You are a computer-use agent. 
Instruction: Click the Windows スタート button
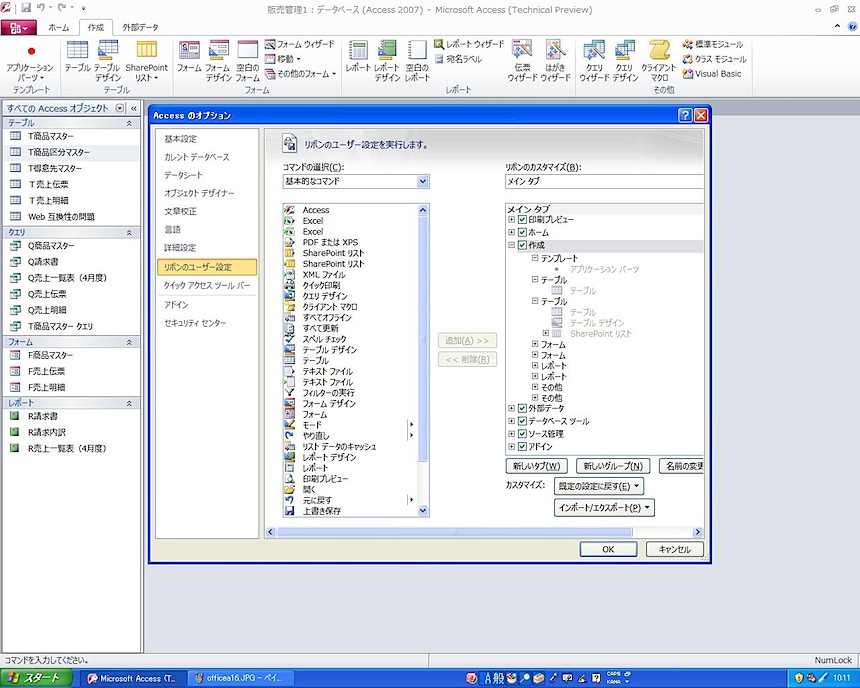coord(36,678)
